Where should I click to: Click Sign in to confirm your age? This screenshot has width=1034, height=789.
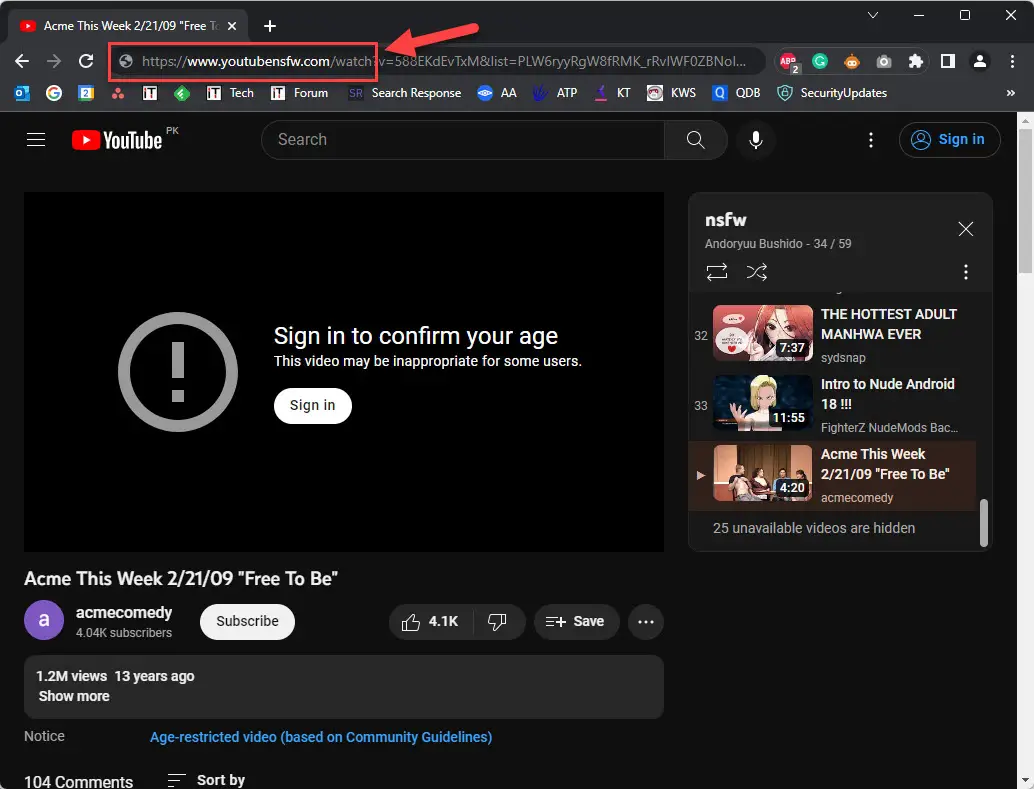click(312, 405)
